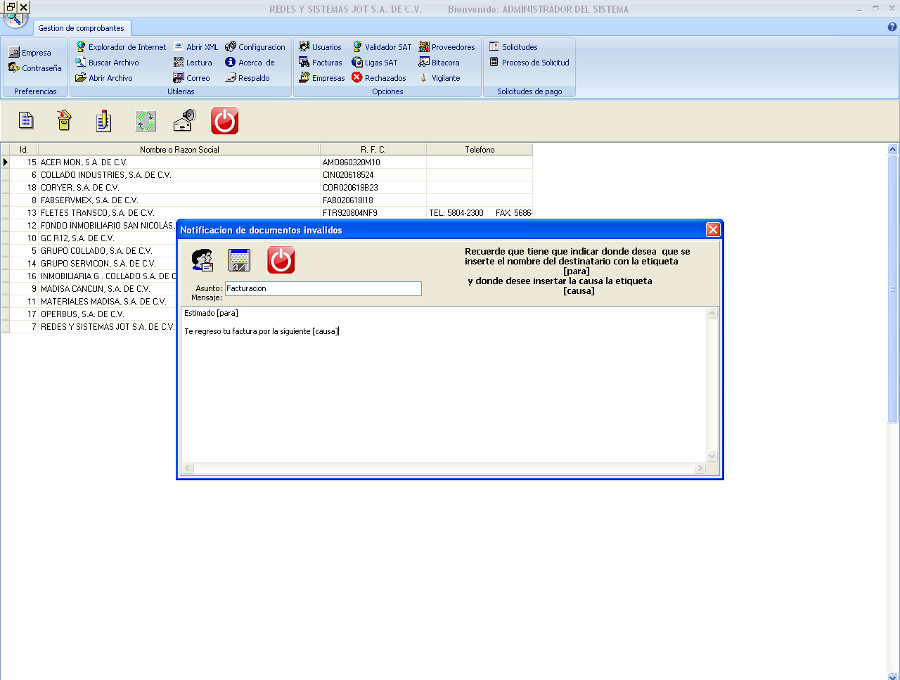
Task: Open Explorador de Internet utility
Action: click(x=120, y=47)
